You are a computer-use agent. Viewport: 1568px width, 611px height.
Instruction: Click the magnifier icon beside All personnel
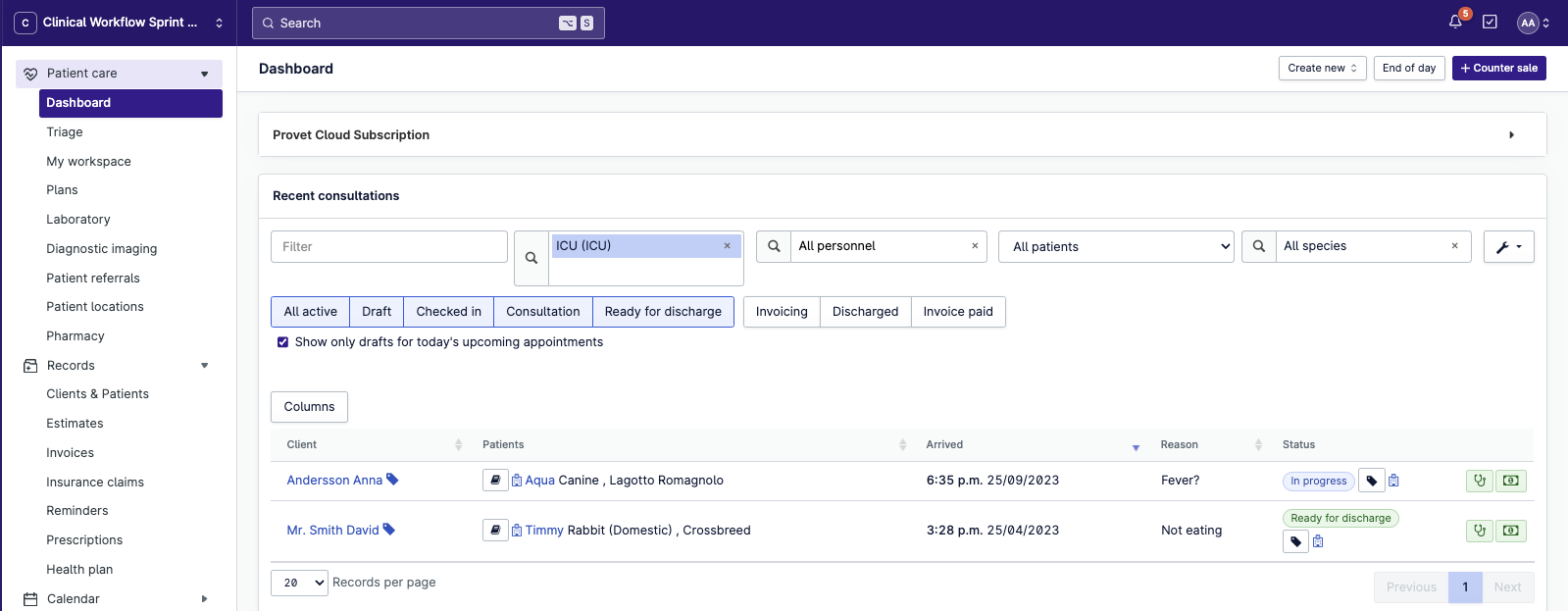774,246
